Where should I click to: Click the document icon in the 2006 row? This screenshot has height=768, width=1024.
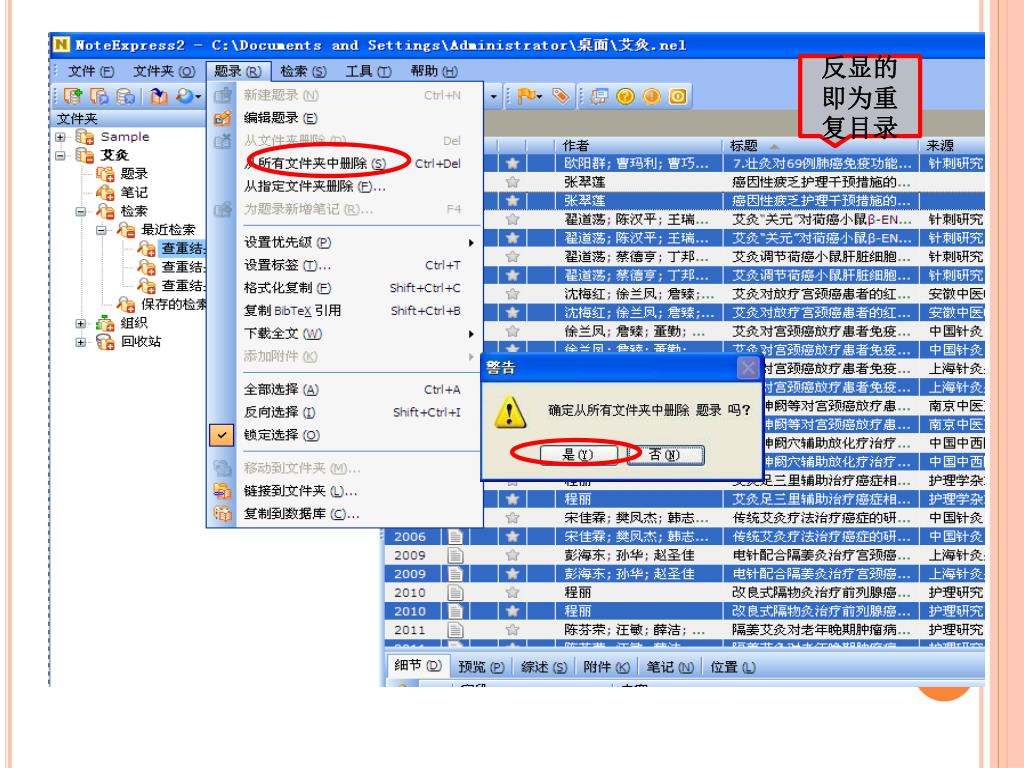point(455,537)
